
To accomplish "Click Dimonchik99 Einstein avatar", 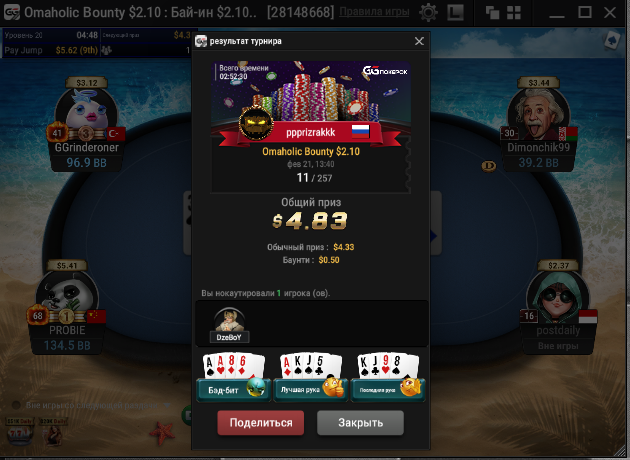I will pos(538,114).
